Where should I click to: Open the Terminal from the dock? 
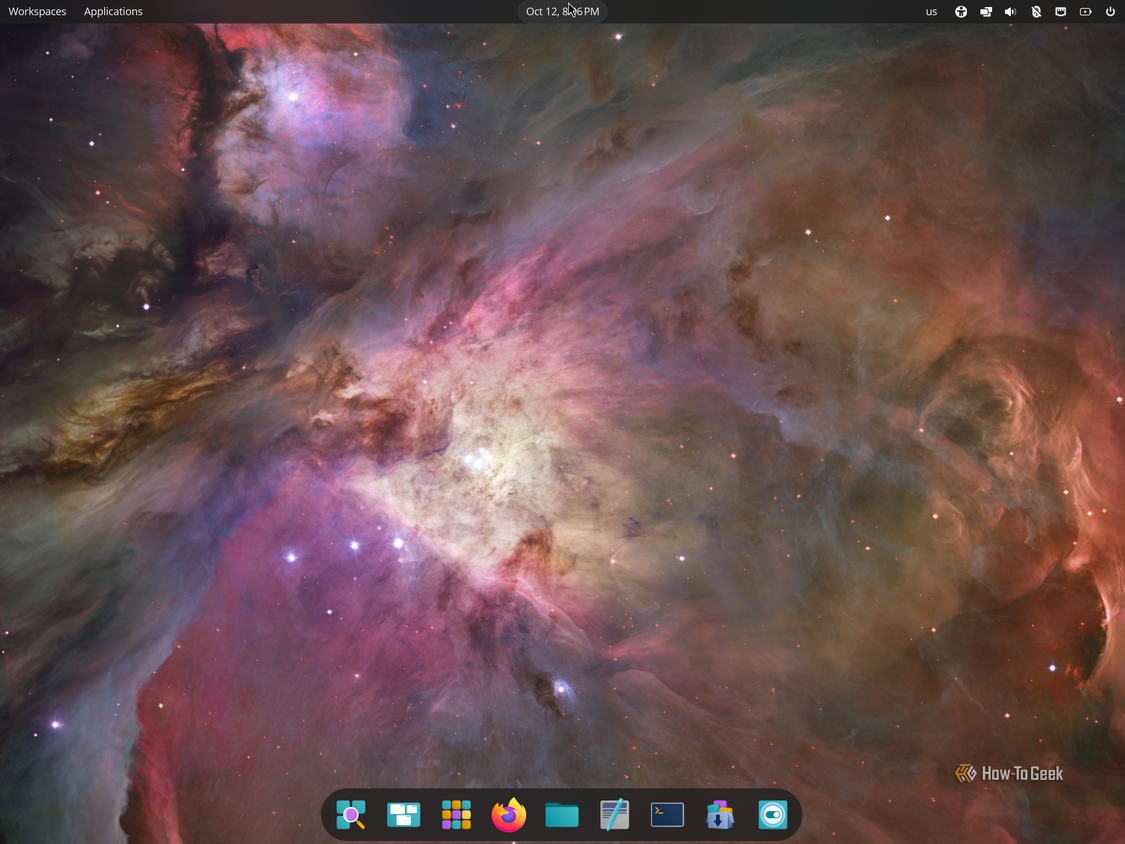click(667, 815)
